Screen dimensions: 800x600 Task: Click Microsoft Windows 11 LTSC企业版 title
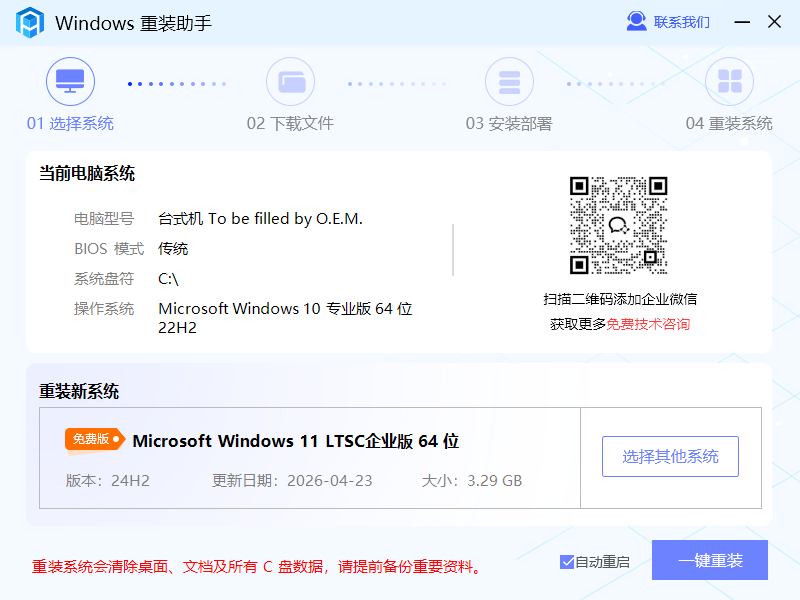[x=295, y=441]
